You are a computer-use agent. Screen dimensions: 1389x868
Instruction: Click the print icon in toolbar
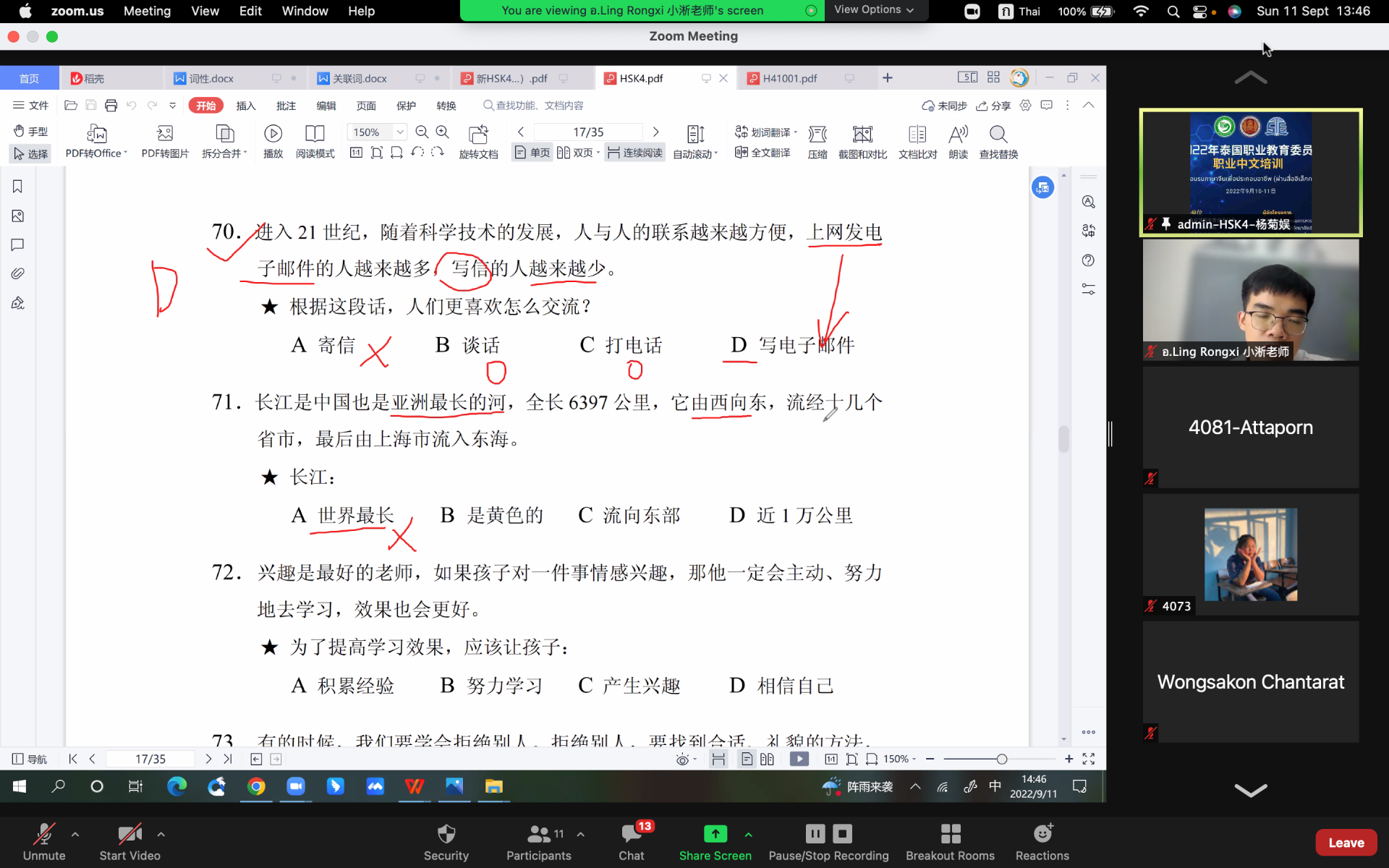pos(111,106)
